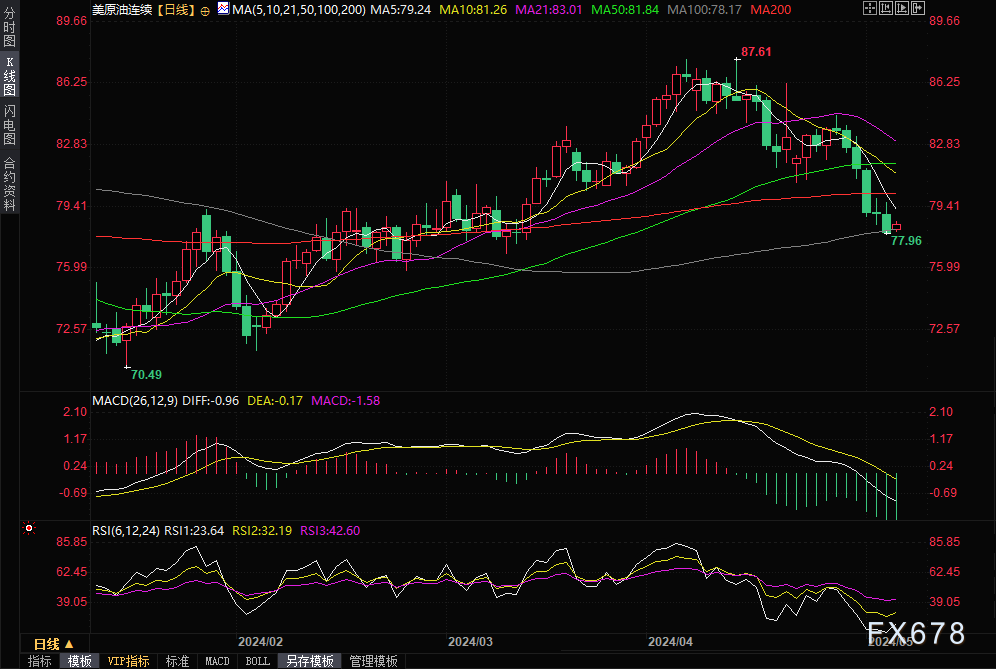Toggle the VIP指标 option
The image size is (996, 669).
(129, 661)
